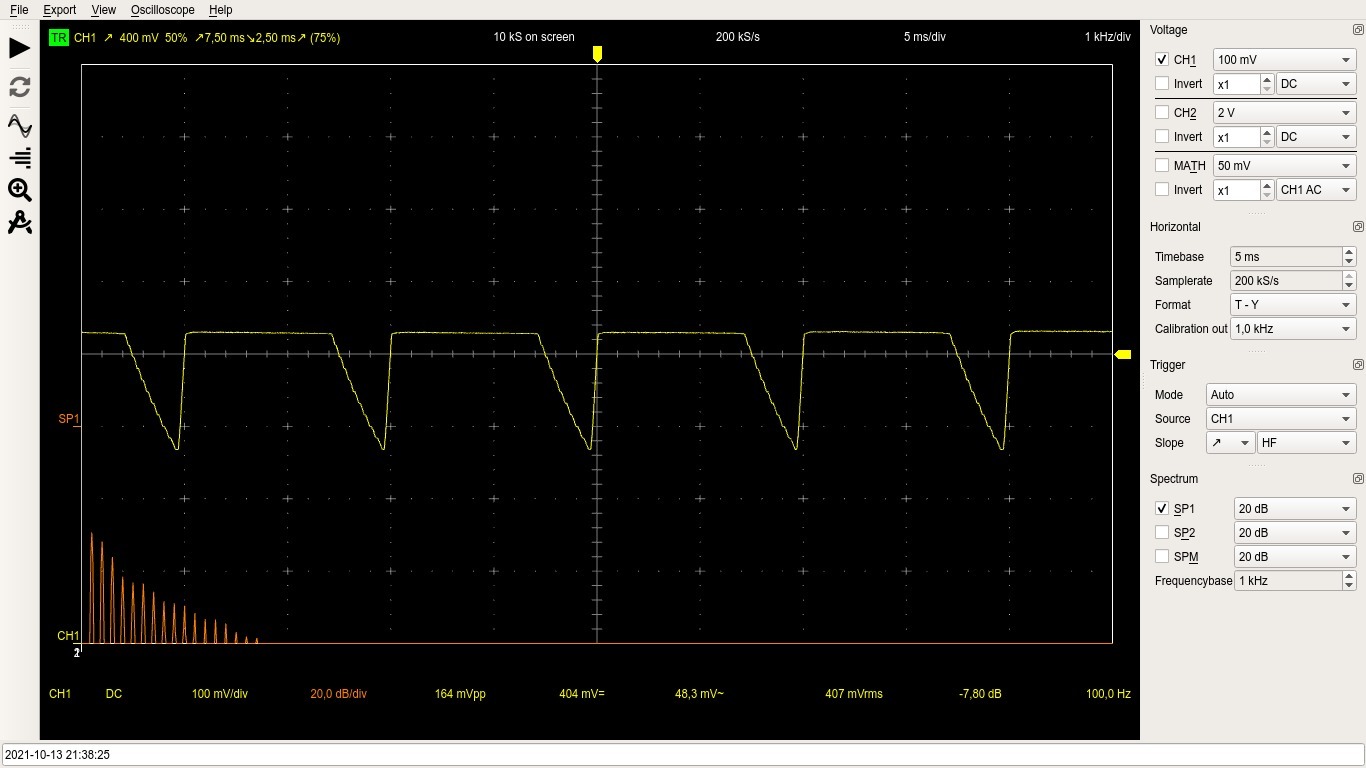Toggle the Invert checkbox under CH2
Viewport: 1366px width, 768px height.
click(1161, 137)
